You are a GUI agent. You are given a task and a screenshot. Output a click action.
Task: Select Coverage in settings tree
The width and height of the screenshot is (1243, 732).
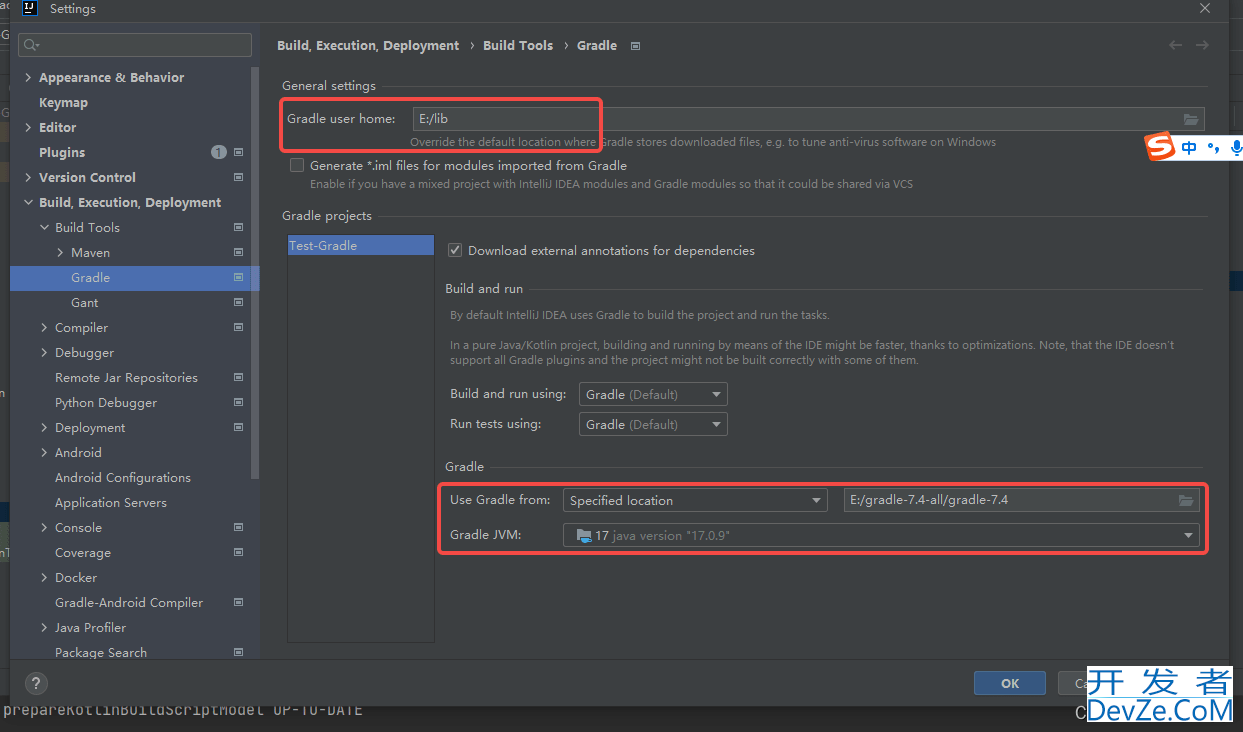pyautogui.click(x=83, y=552)
